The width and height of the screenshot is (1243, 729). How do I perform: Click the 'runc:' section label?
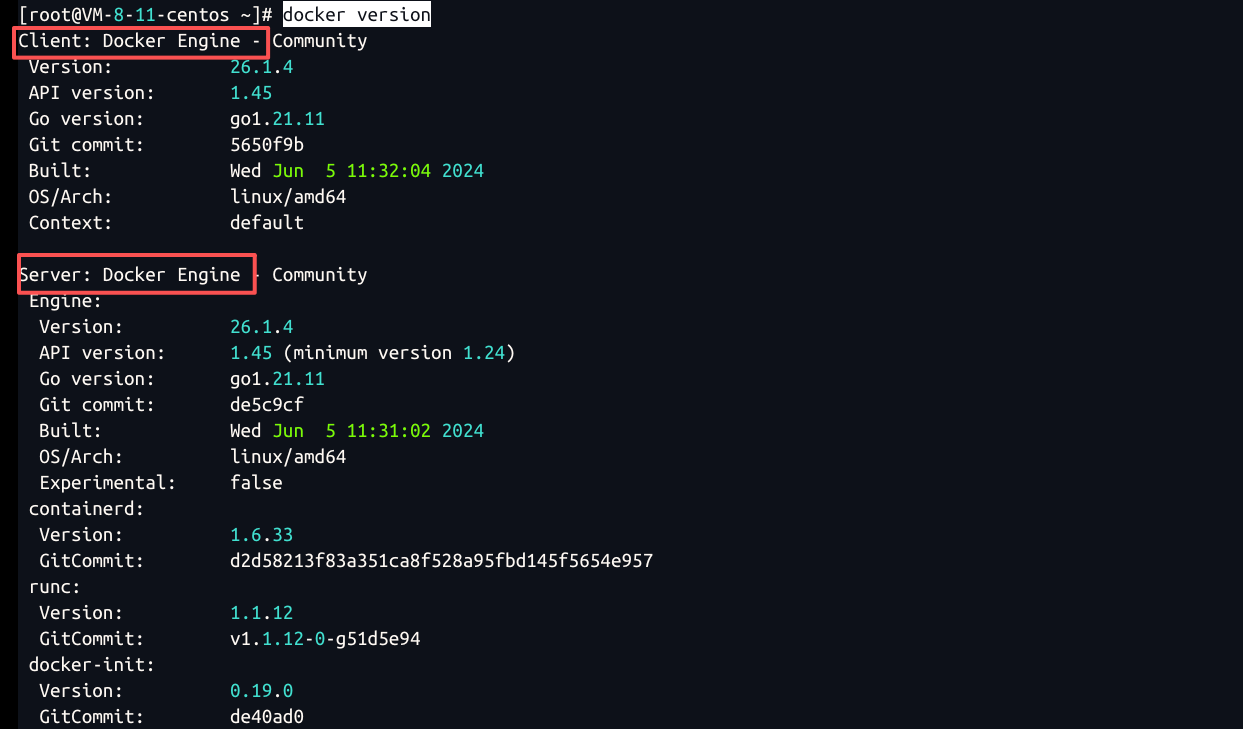[x=55, y=587]
